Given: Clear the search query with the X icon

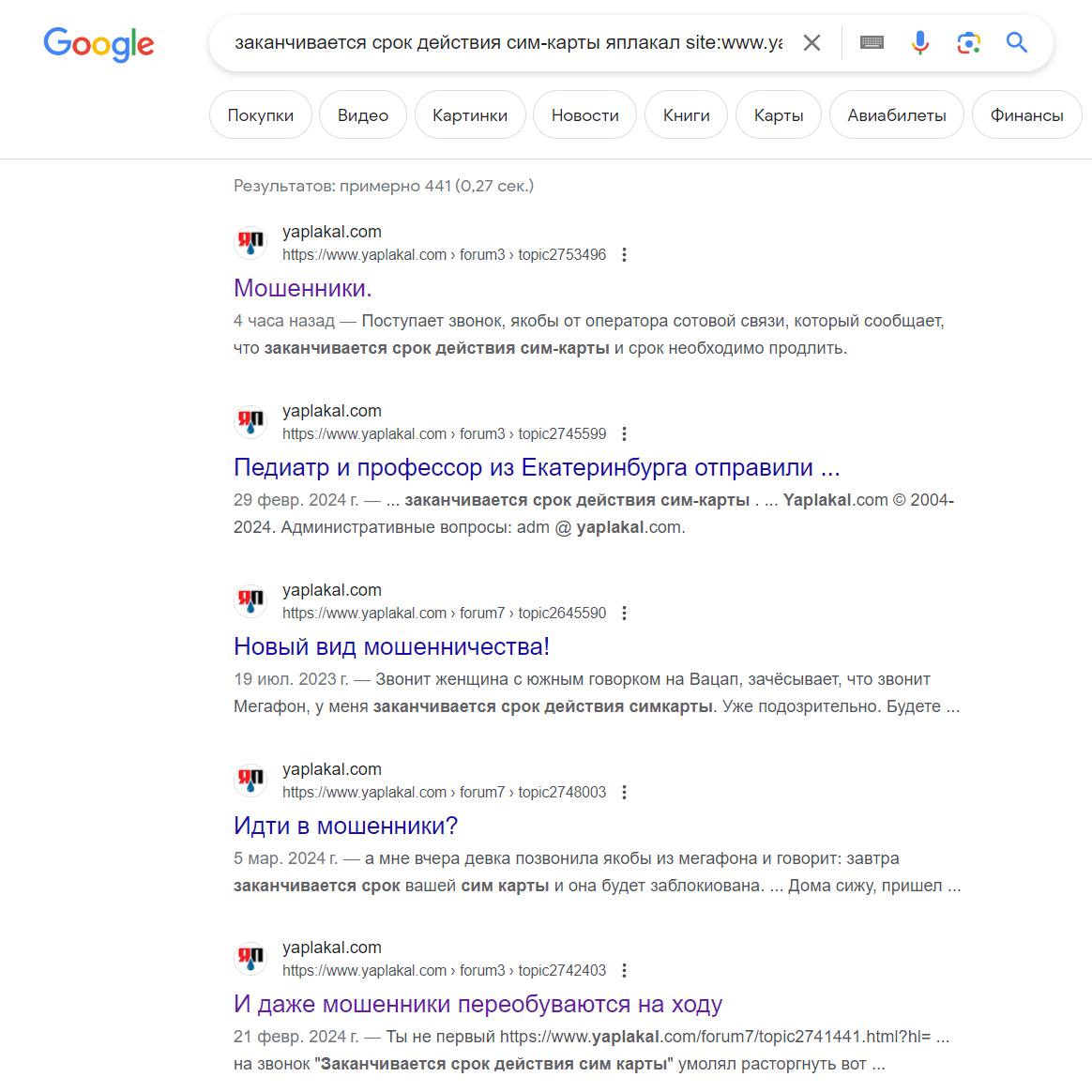Looking at the screenshot, I should point(811,43).
